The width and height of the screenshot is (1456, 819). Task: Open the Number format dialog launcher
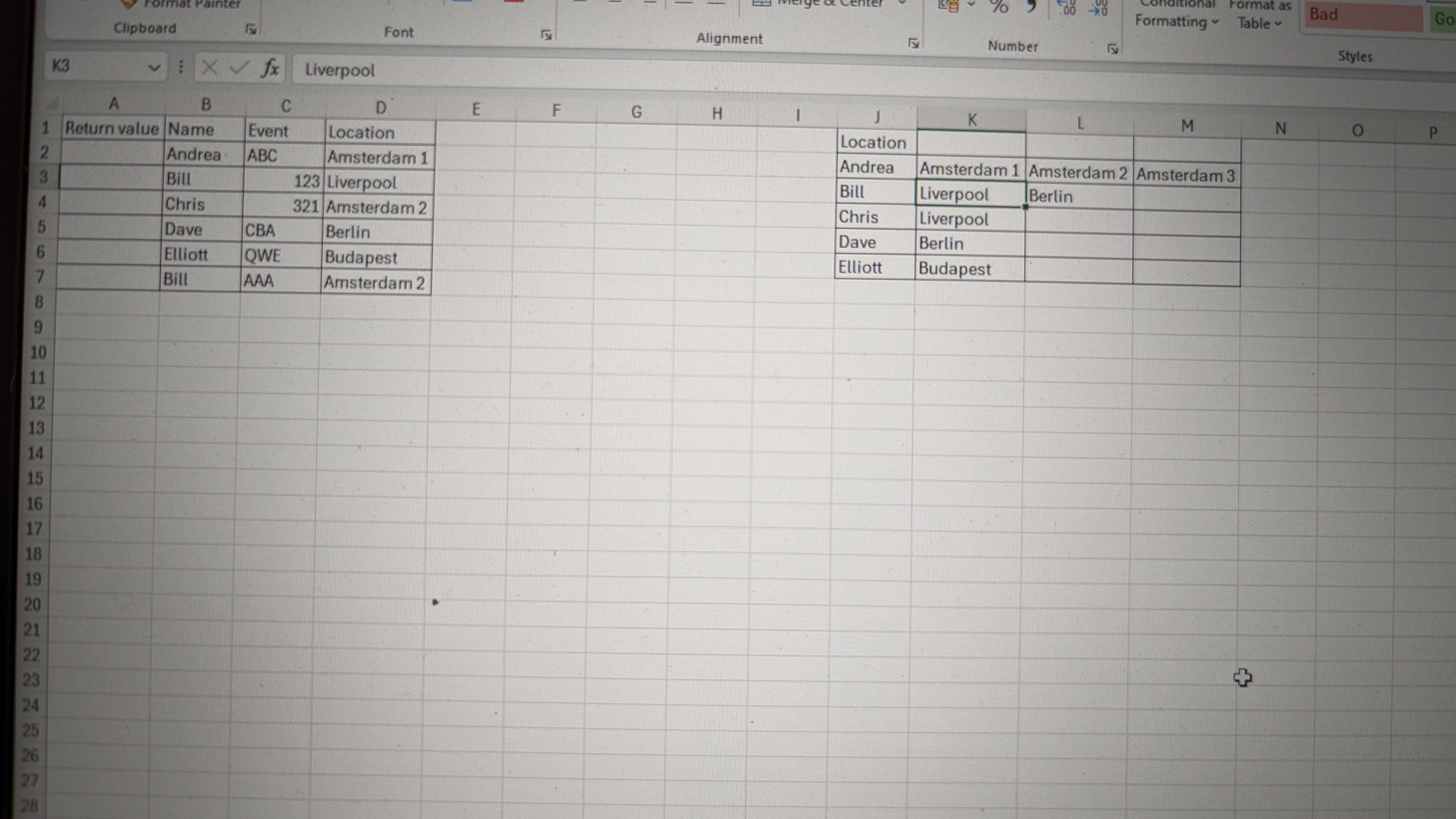tap(1112, 49)
